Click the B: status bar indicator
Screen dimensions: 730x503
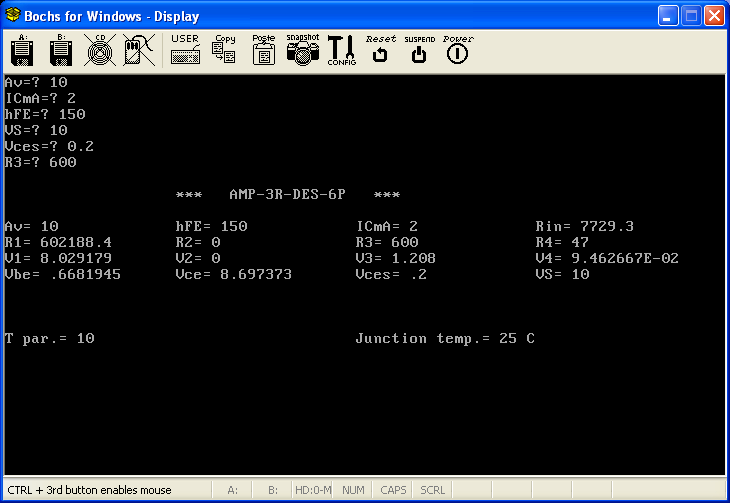pos(273,490)
